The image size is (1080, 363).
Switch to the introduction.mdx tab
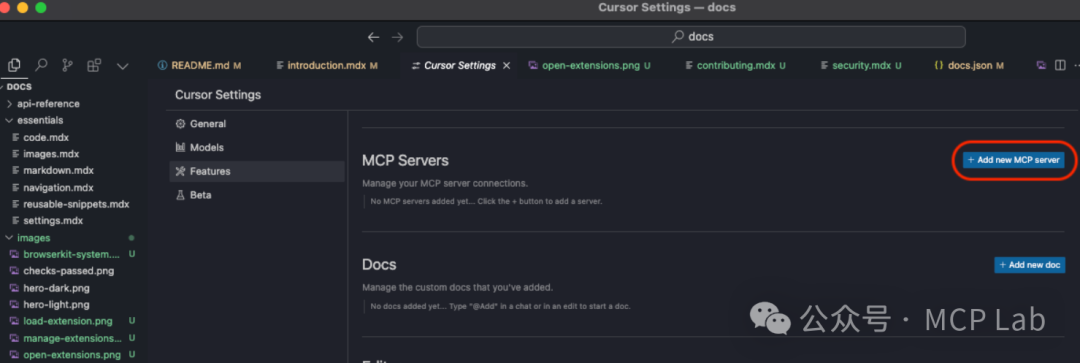[x=327, y=65]
